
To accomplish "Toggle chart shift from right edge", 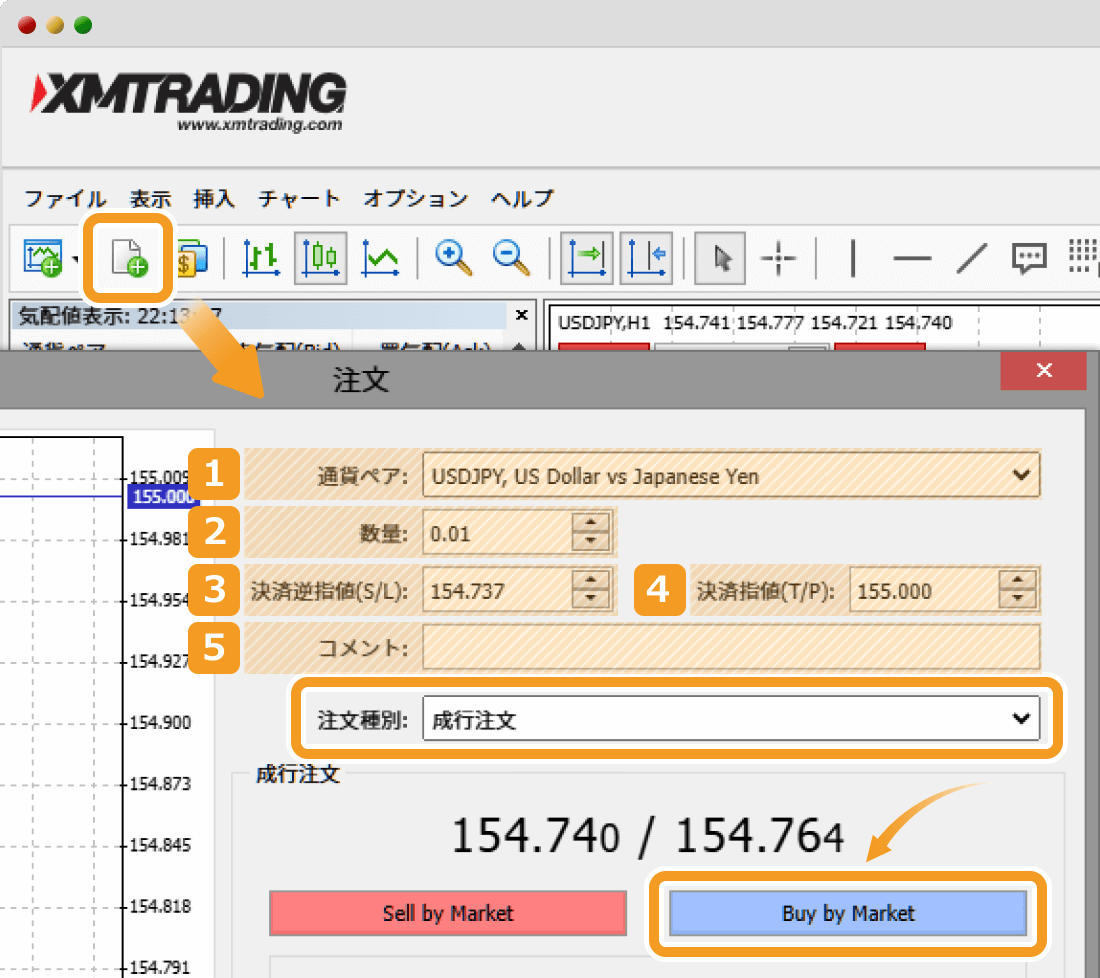I will tap(646, 258).
